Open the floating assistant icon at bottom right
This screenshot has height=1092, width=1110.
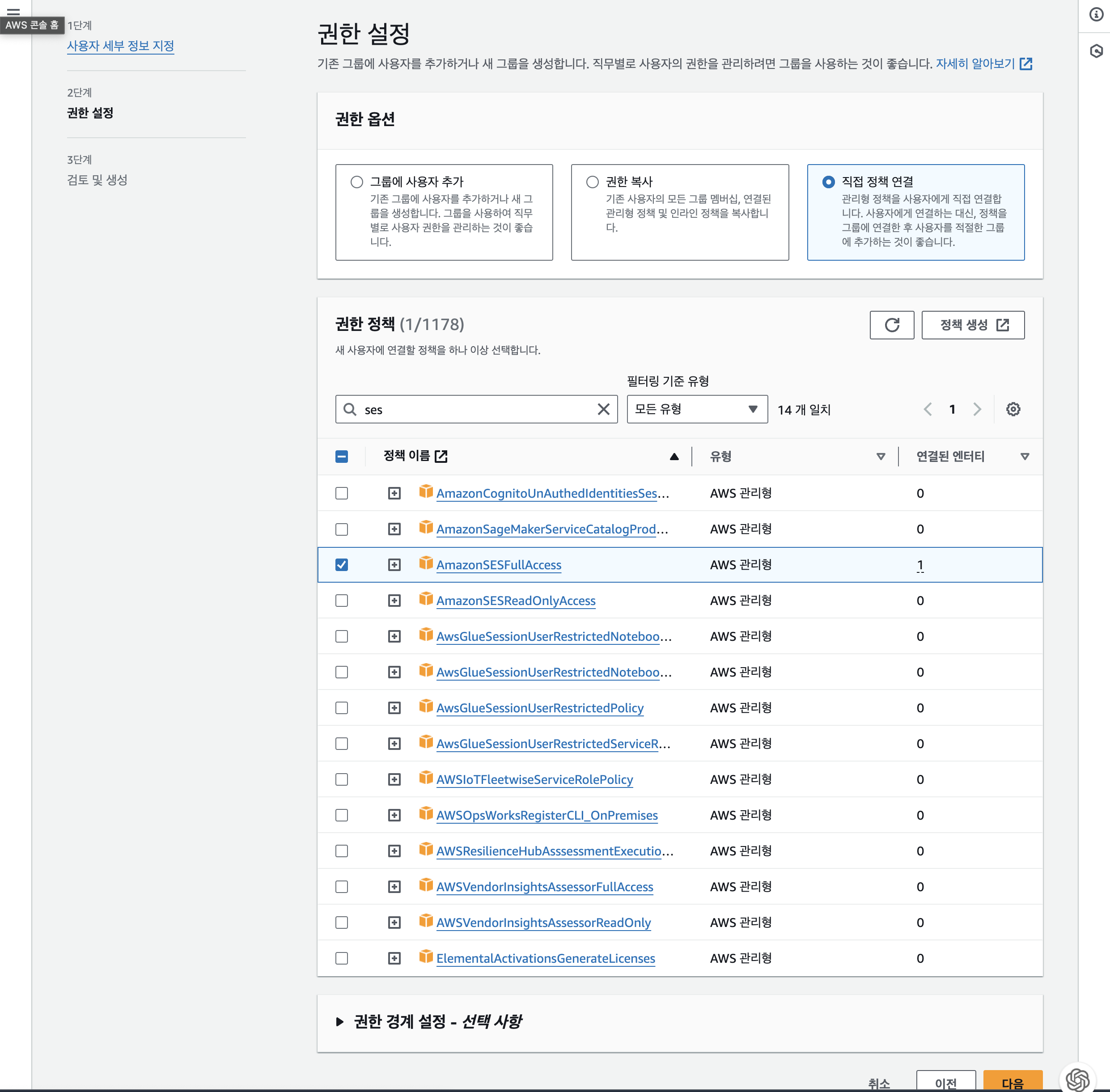click(x=1077, y=1079)
